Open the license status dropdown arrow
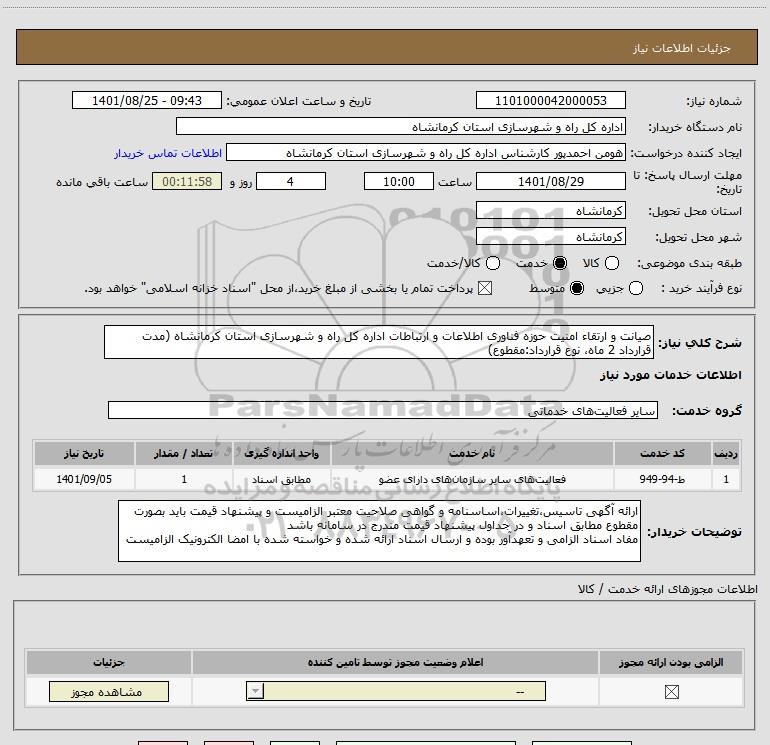Screen dimensions: 770x745 tap(255, 691)
